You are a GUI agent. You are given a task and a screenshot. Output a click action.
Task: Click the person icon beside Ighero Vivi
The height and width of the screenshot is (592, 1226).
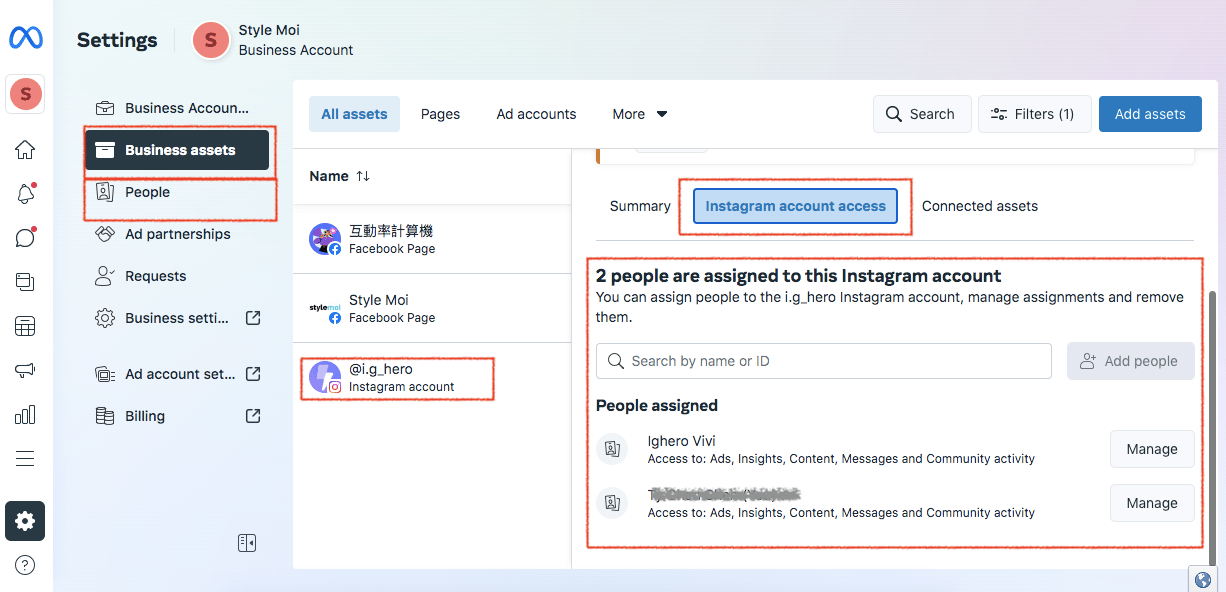(611, 449)
